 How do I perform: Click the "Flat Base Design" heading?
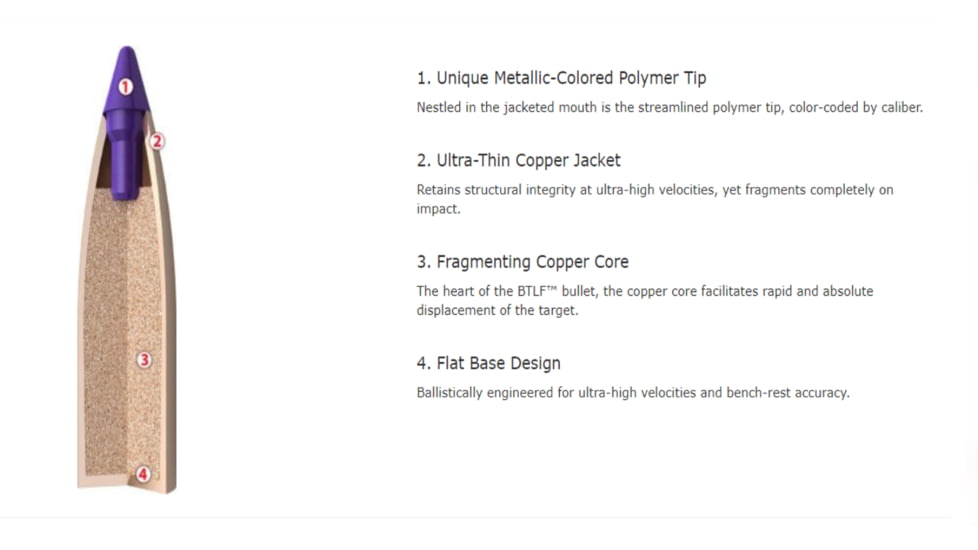(x=488, y=363)
